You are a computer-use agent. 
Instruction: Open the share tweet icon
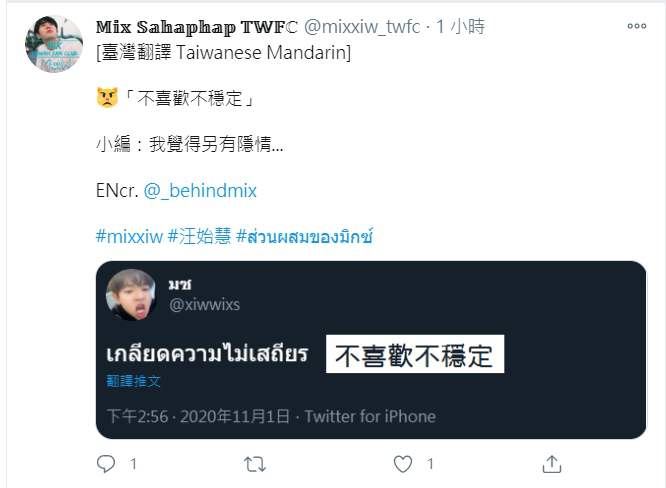click(x=552, y=464)
